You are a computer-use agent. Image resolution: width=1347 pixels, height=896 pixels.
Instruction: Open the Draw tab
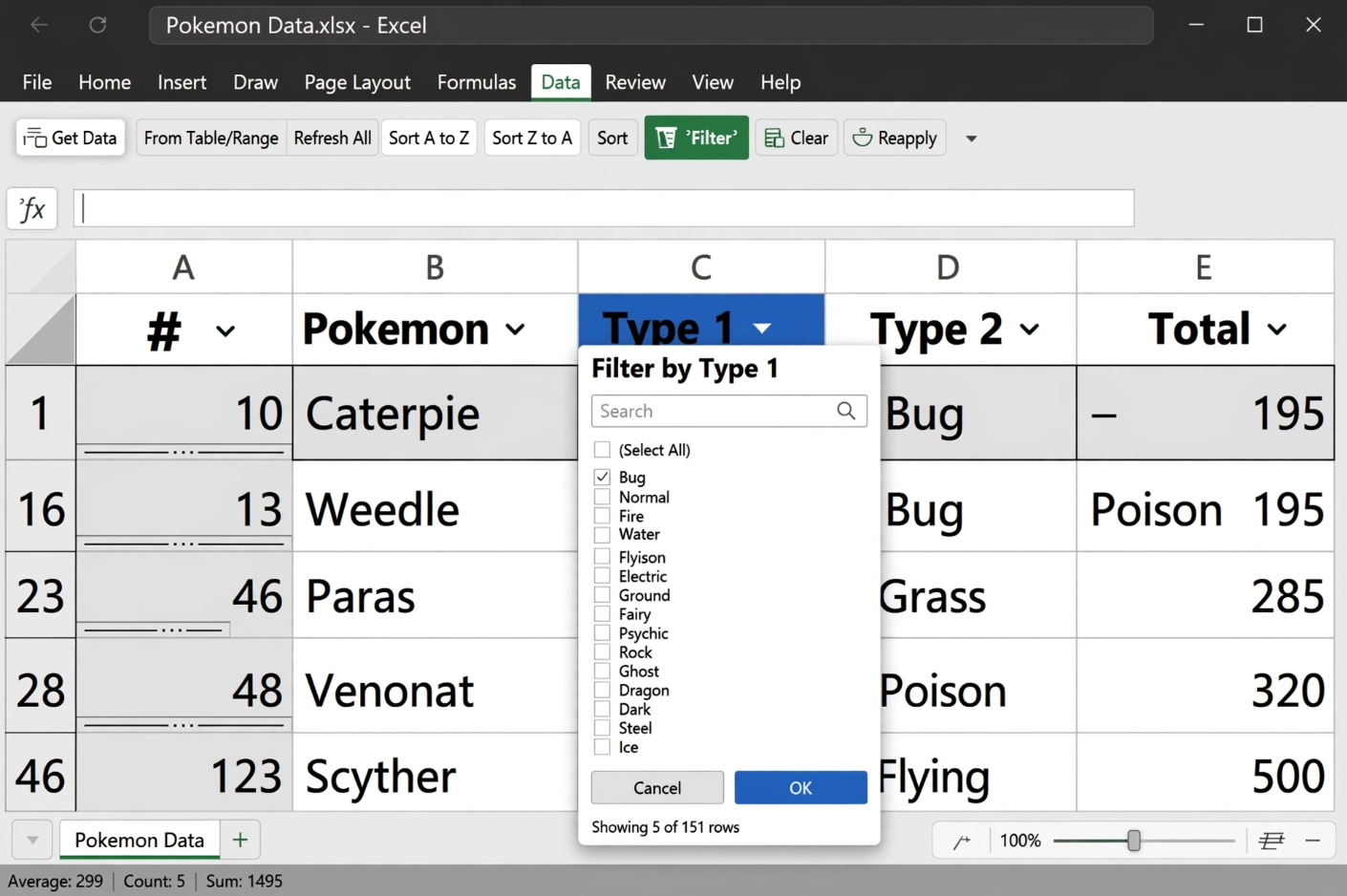click(255, 82)
